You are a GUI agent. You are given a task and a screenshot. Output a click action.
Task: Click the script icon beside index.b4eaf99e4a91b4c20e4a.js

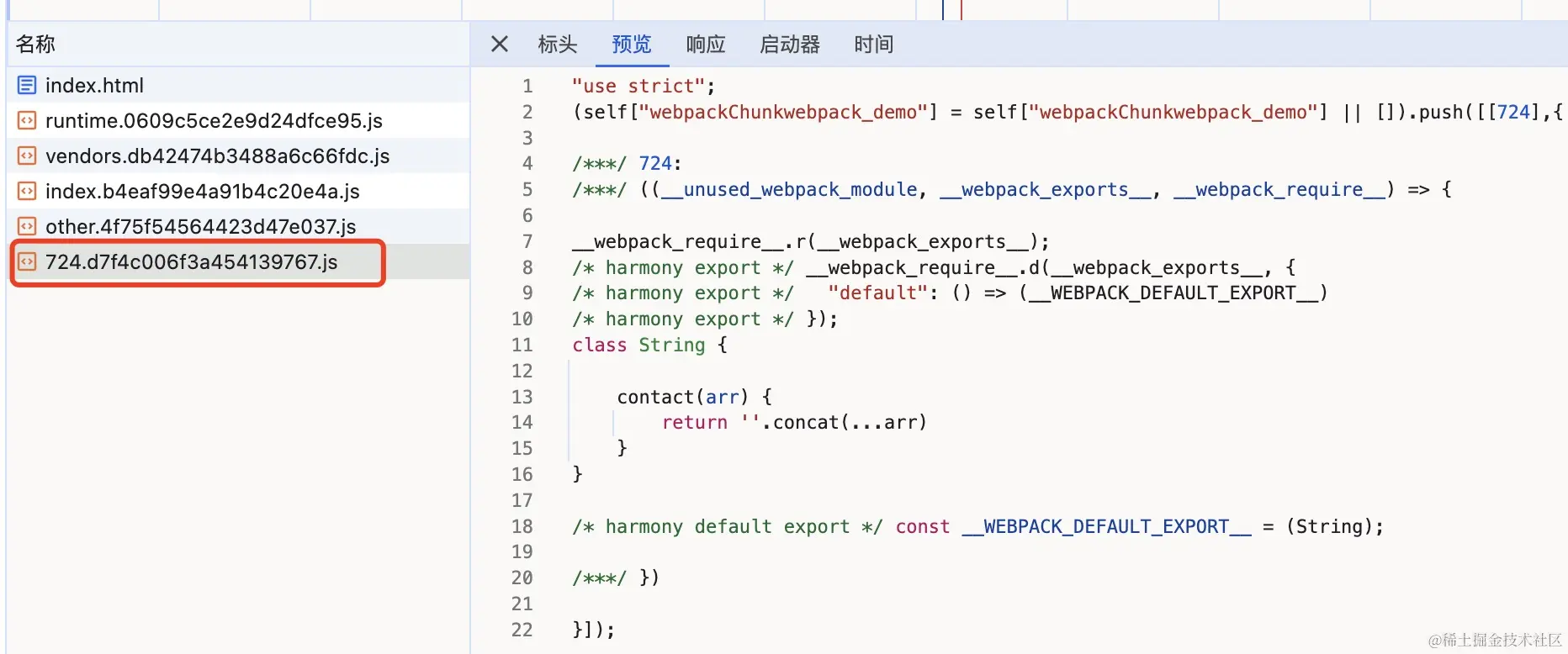coord(27,191)
